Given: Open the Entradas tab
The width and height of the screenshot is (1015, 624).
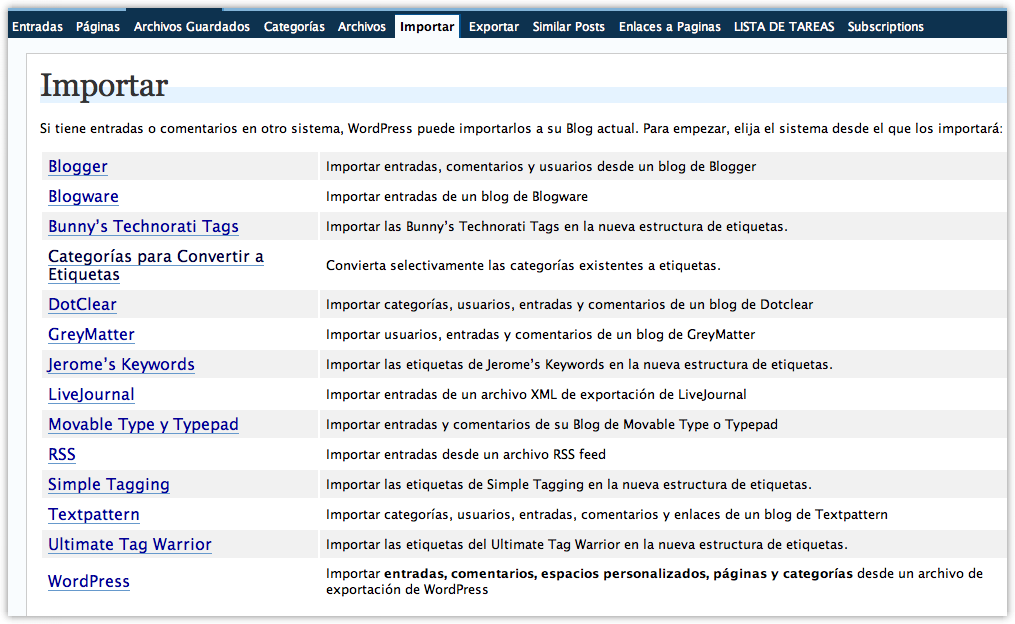Looking at the screenshot, I should [x=37, y=27].
